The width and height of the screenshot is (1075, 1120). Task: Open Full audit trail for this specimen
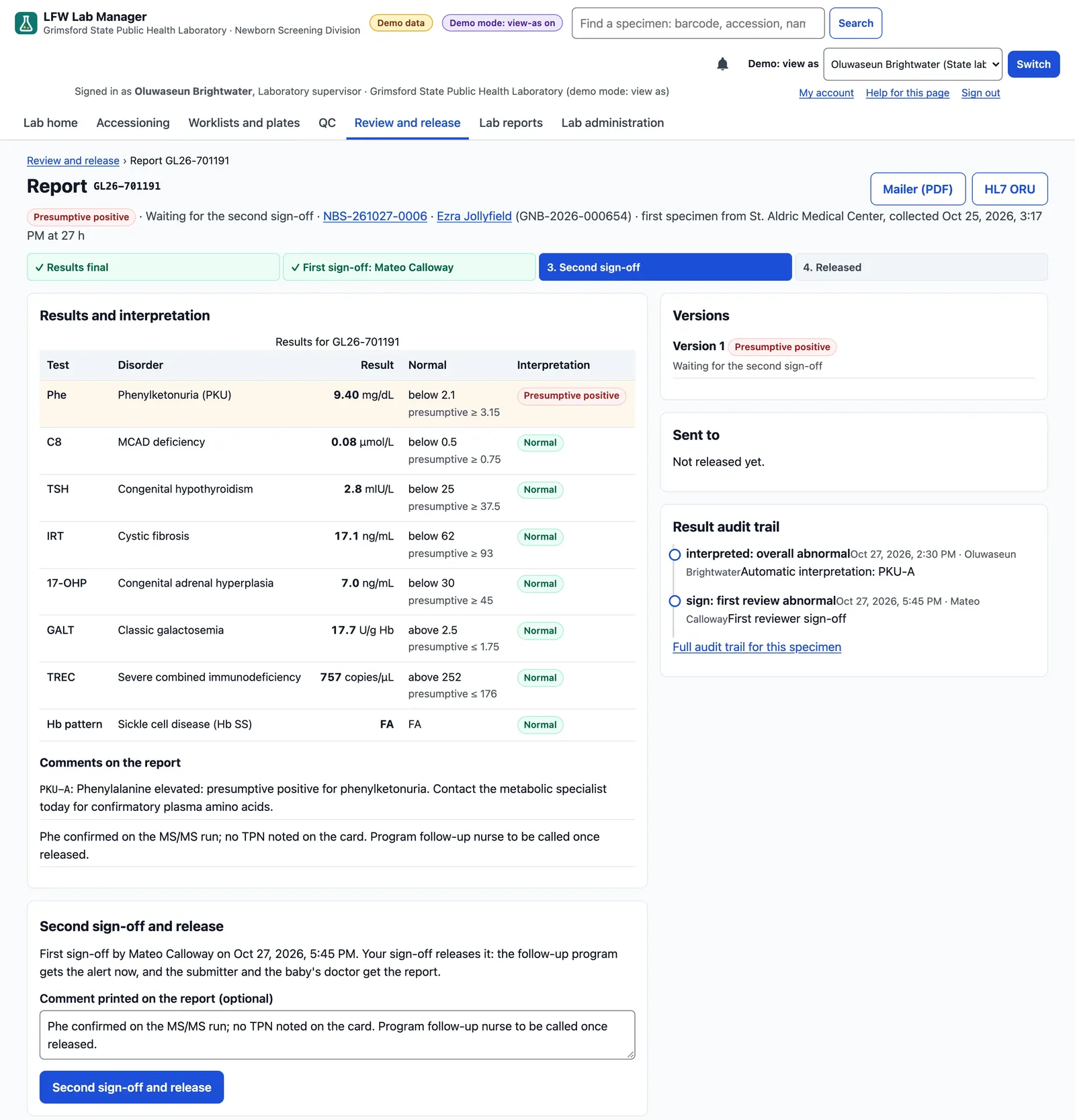point(757,647)
